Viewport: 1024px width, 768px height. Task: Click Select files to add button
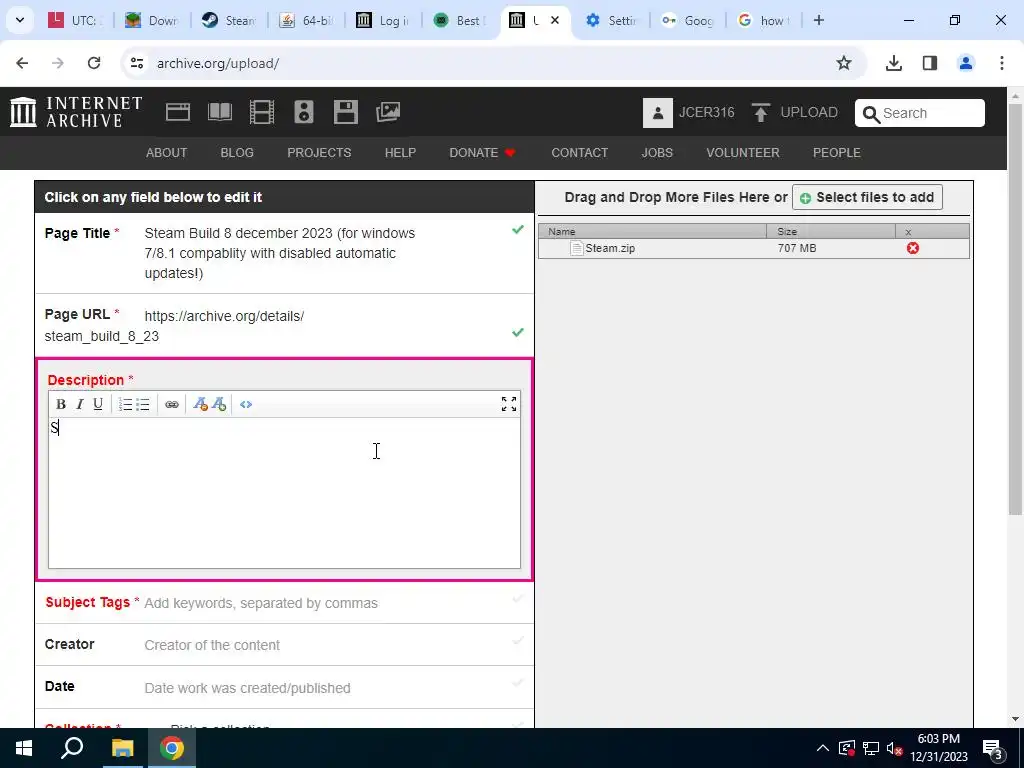click(867, 197)
